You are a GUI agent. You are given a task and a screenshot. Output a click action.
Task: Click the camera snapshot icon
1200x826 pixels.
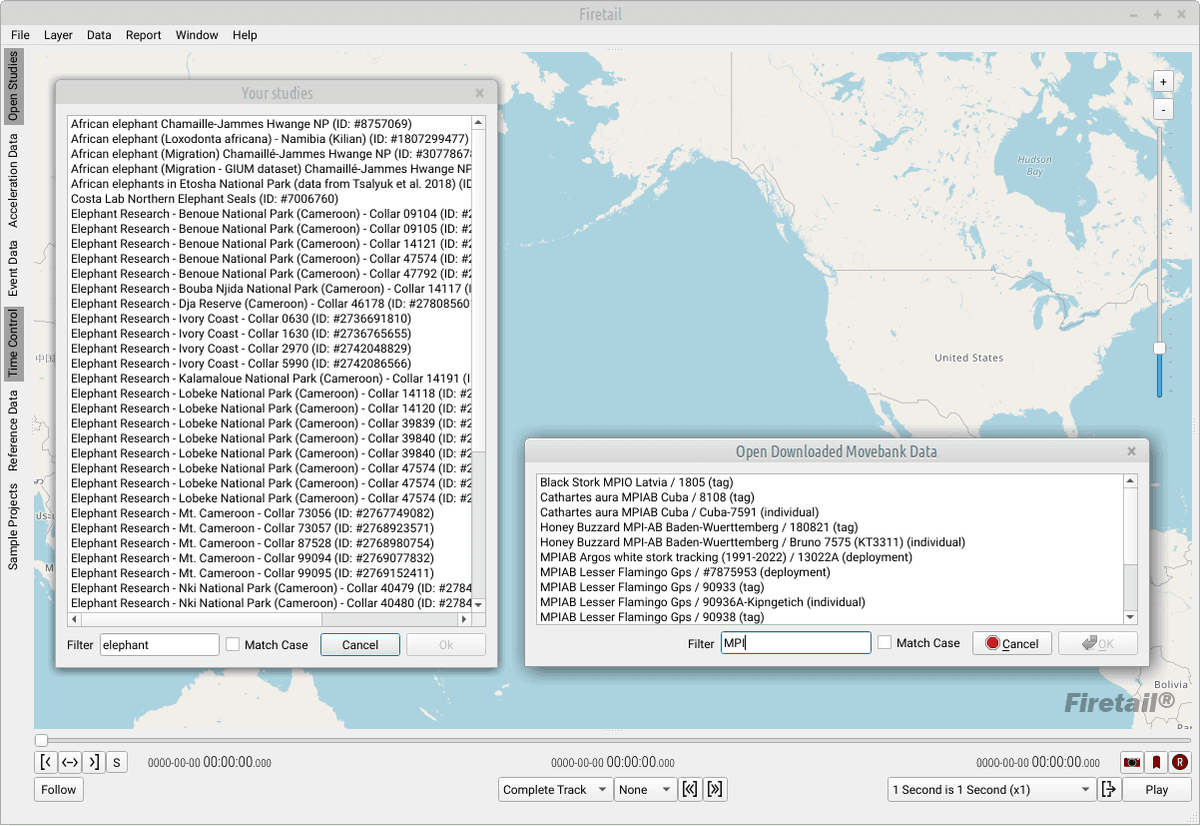pyautogui.click(x=1132, y=762)
